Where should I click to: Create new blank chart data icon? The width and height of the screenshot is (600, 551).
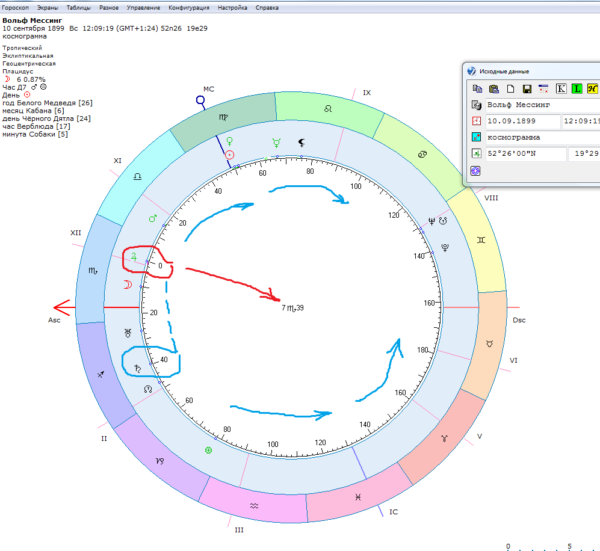pyautogui.click(x=509, y=88)
